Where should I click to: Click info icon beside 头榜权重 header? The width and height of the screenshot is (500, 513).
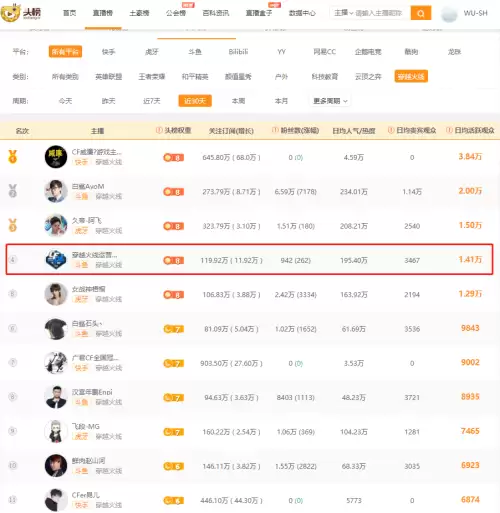[159, 130]
